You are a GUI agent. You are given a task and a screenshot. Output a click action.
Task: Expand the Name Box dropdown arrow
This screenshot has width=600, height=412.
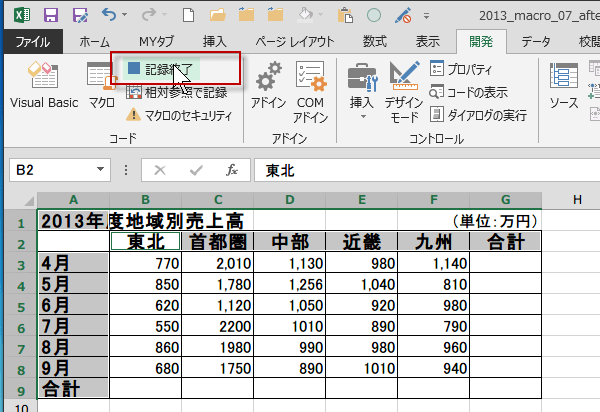(100, 170)
